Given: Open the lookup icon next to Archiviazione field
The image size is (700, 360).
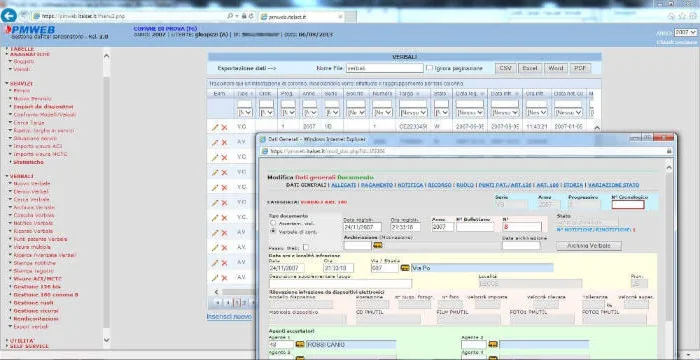Looking at the screenshot, I should [378, 245].
